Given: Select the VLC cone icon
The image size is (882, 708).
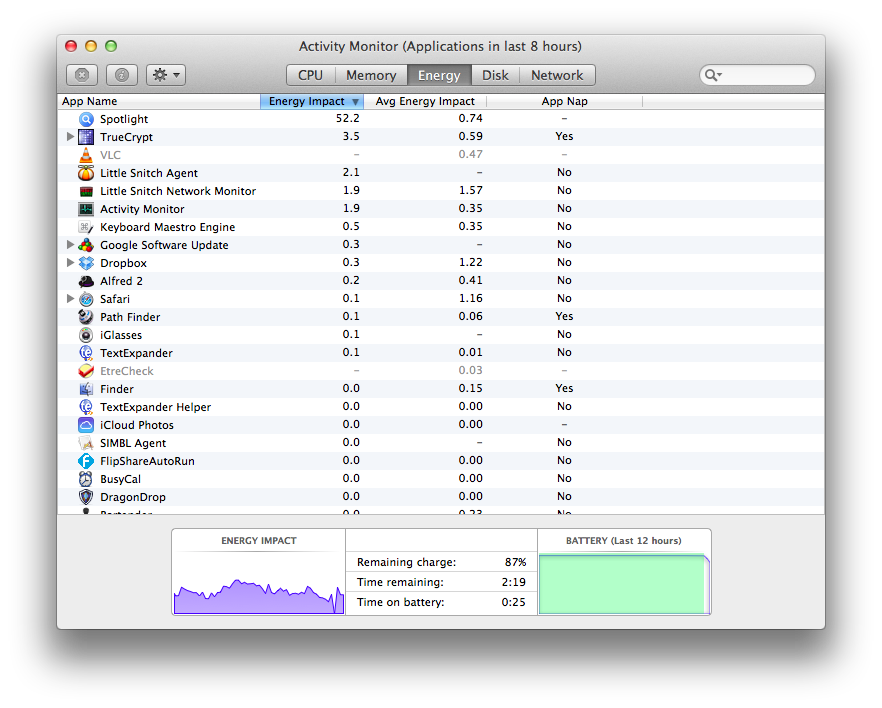Looking at the screenshot, I should click(x=86, y=155).
